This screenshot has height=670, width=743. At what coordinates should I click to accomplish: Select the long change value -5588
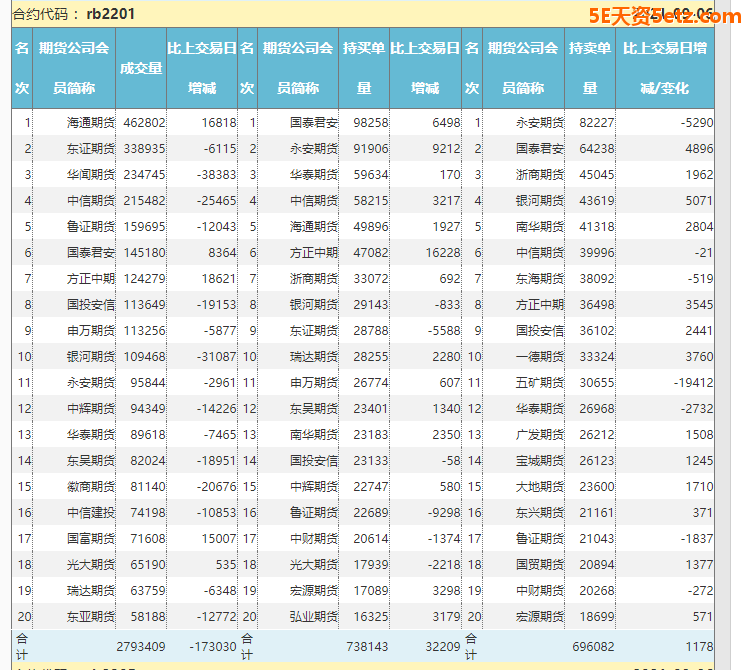pos(444,331)
